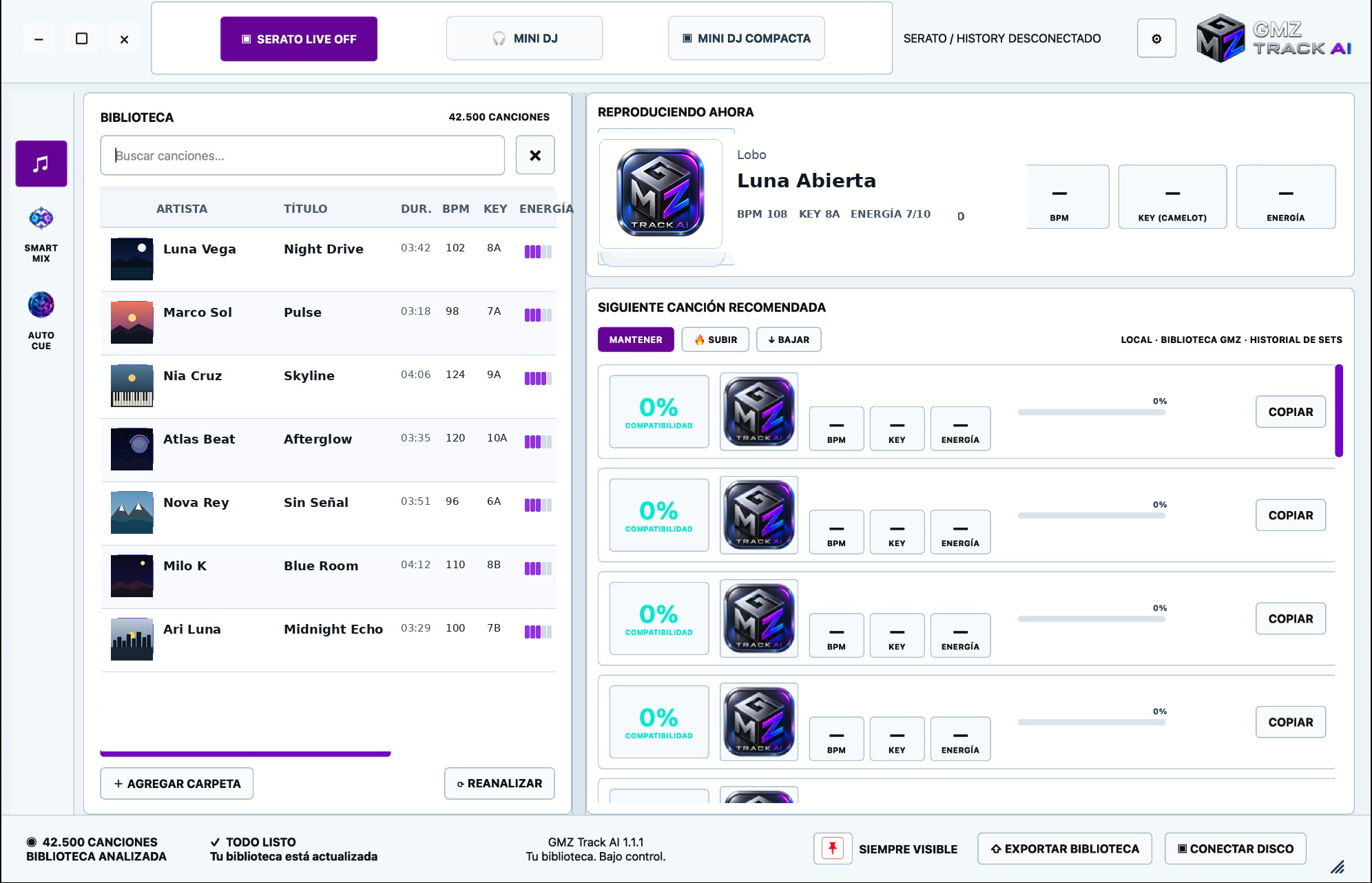Click the GMZ Track AI logo
The image size is (1372, 883).
[1274, 39]
